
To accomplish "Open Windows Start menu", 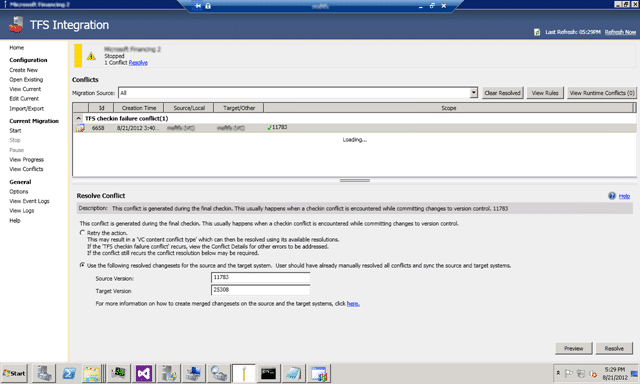I will pos(14,373).
